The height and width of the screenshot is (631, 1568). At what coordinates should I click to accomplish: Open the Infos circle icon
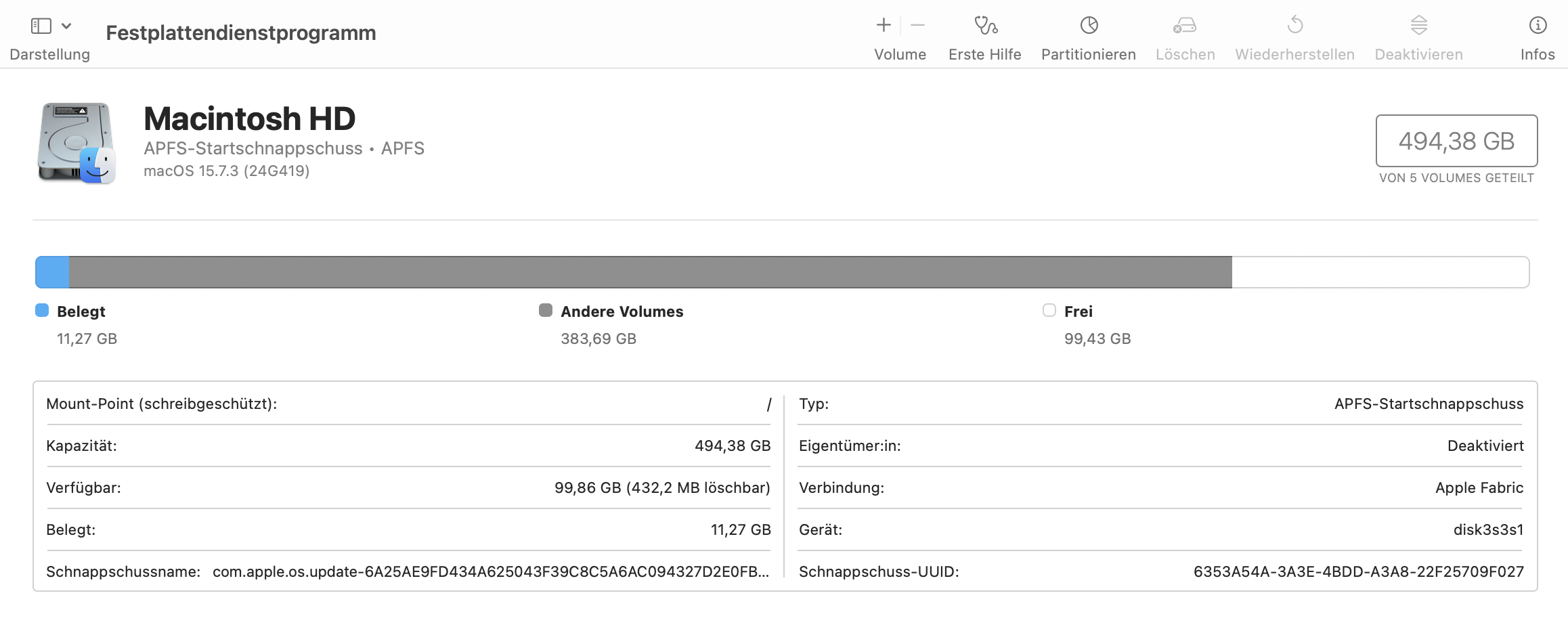tap(1538, 26)
